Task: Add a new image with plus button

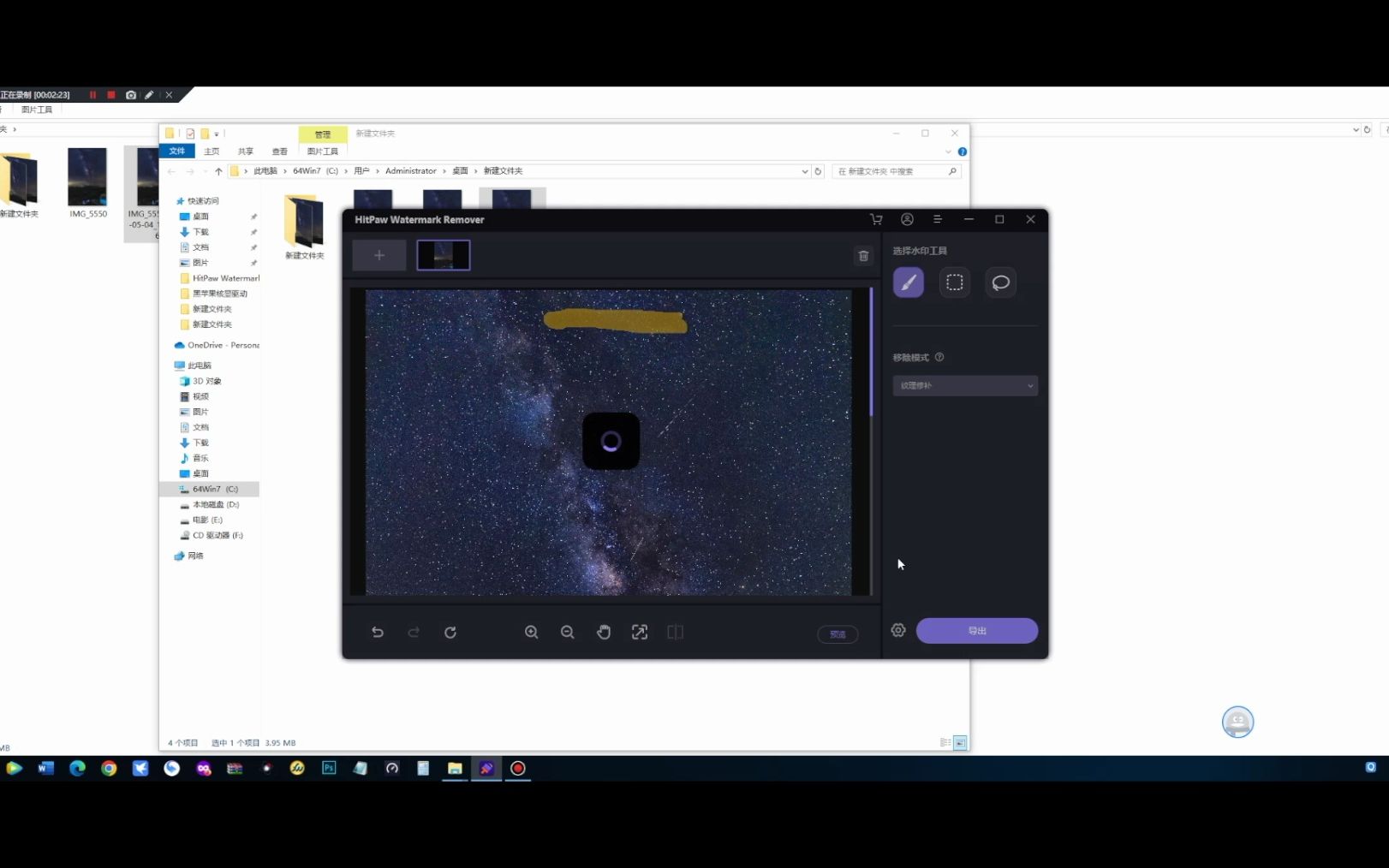Action: coord(379,255)
